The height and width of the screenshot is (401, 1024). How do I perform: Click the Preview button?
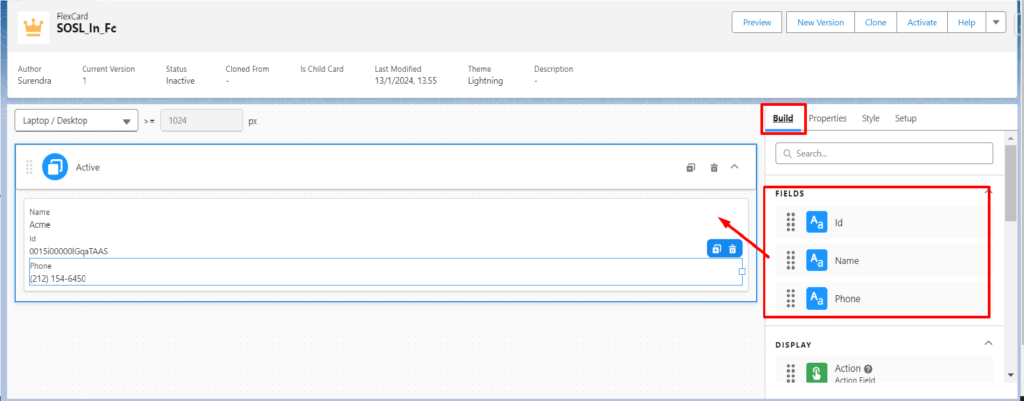757,22
